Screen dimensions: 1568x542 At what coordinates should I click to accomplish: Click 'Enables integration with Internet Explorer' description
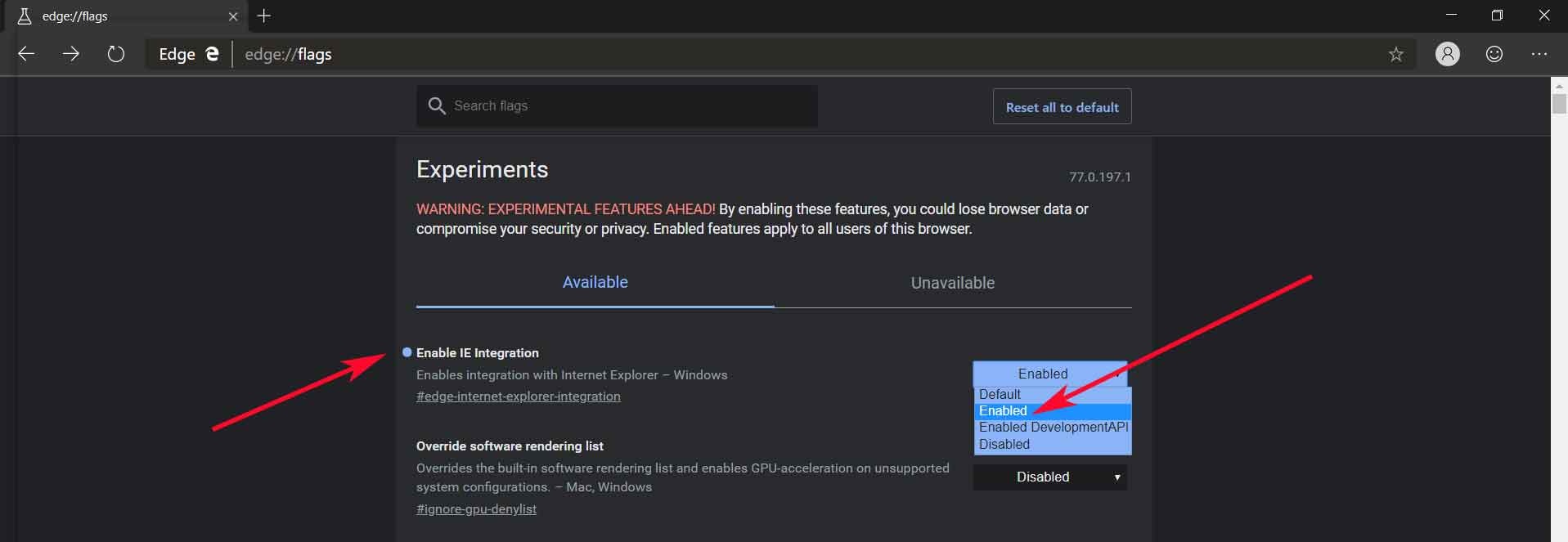[x=572, y=375]
